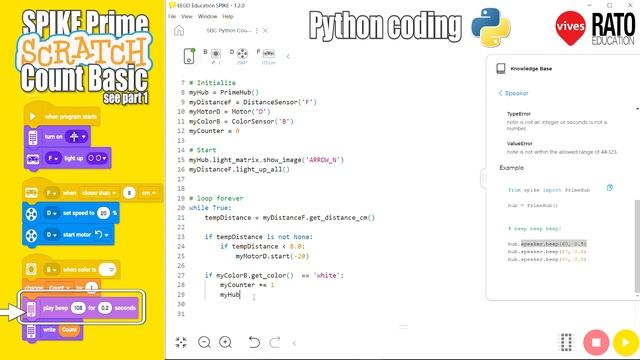
Task: Click the myColorB.get_color() == 'white' line
Action: pos(274,275)
